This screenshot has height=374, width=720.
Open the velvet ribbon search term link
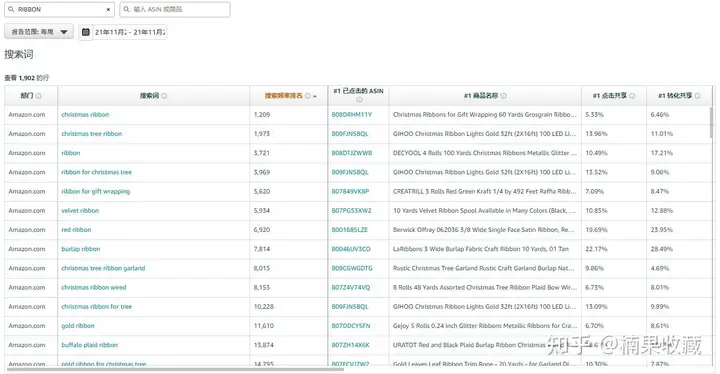click(x=80, y=210)
